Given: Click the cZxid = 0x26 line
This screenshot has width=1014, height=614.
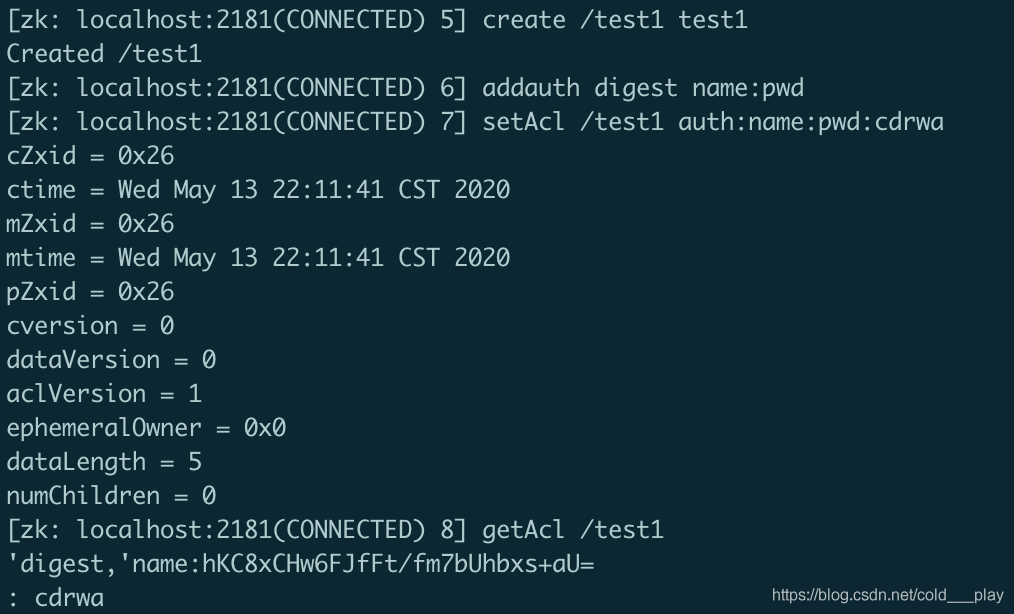Looking at the screenshot, I should tap(91, 156).
